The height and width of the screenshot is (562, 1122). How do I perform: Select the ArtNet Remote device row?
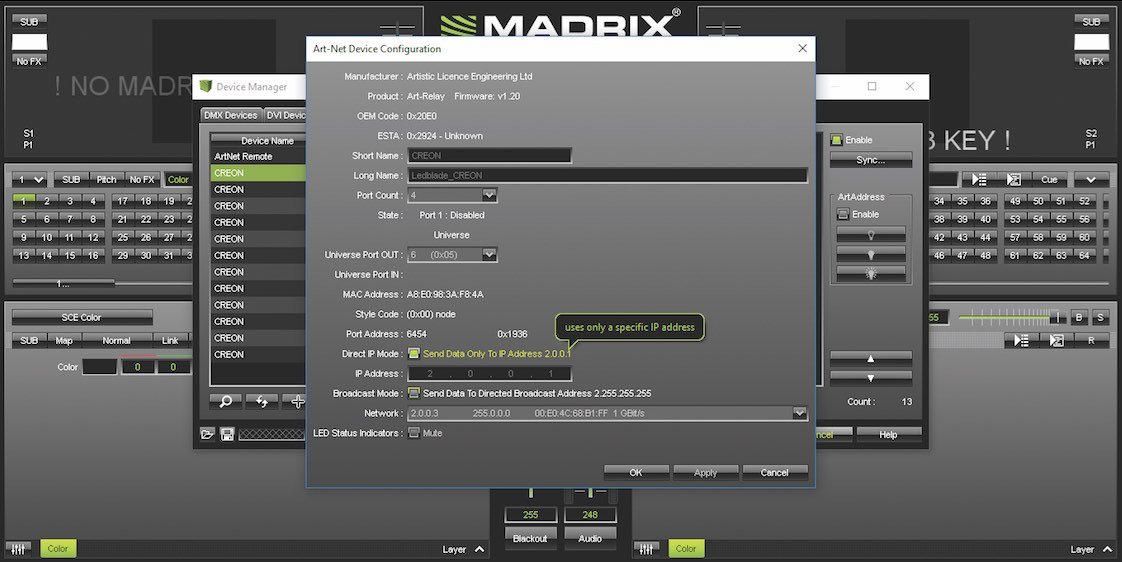258,156
